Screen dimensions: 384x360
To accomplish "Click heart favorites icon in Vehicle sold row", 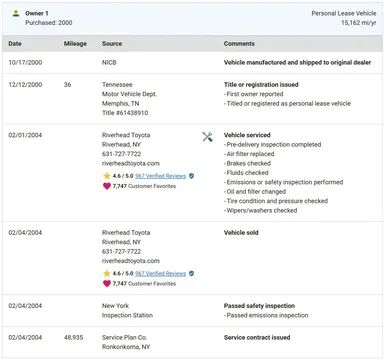I will pos(107,283).
